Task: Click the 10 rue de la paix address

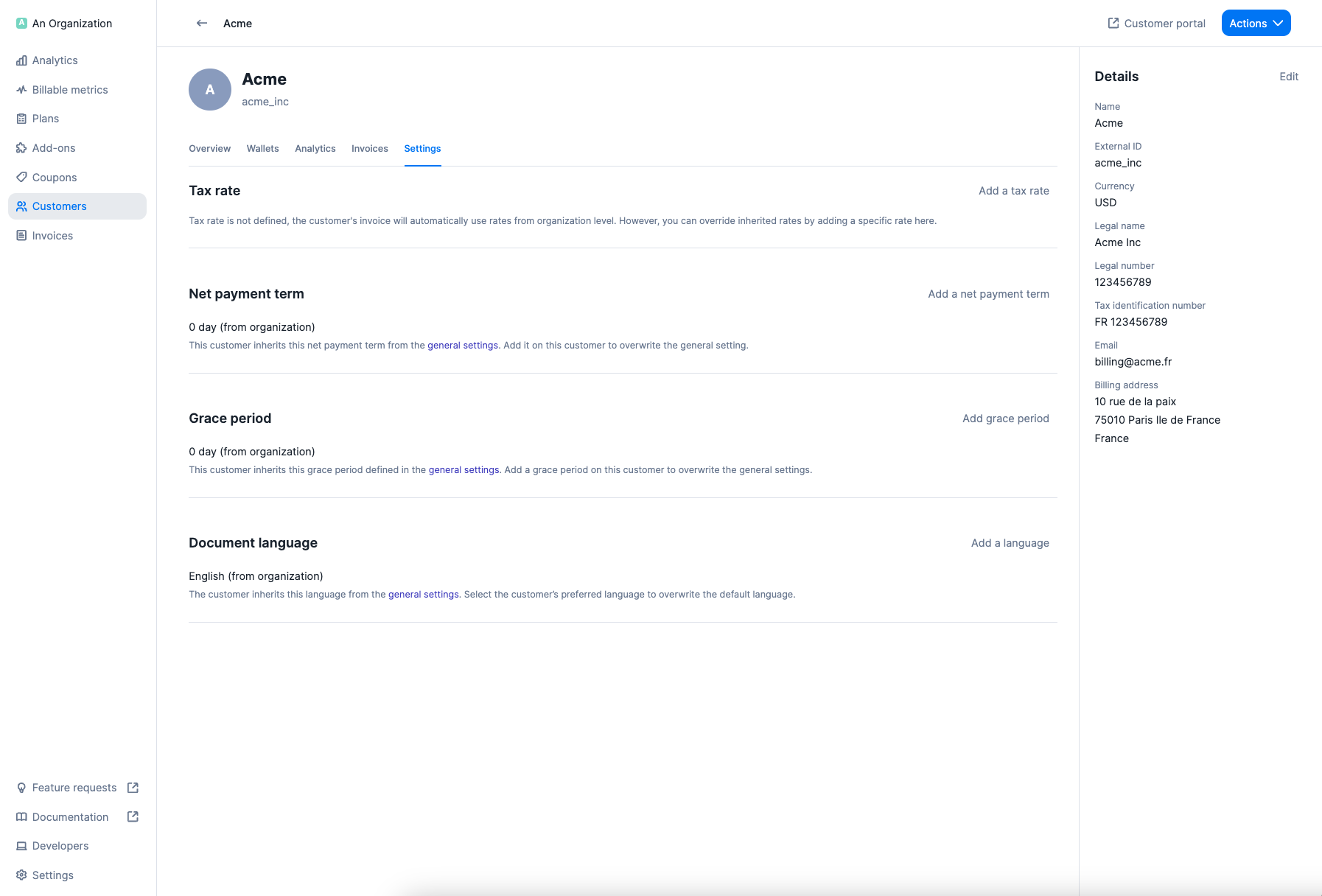Action: [x=1135, y=402]
